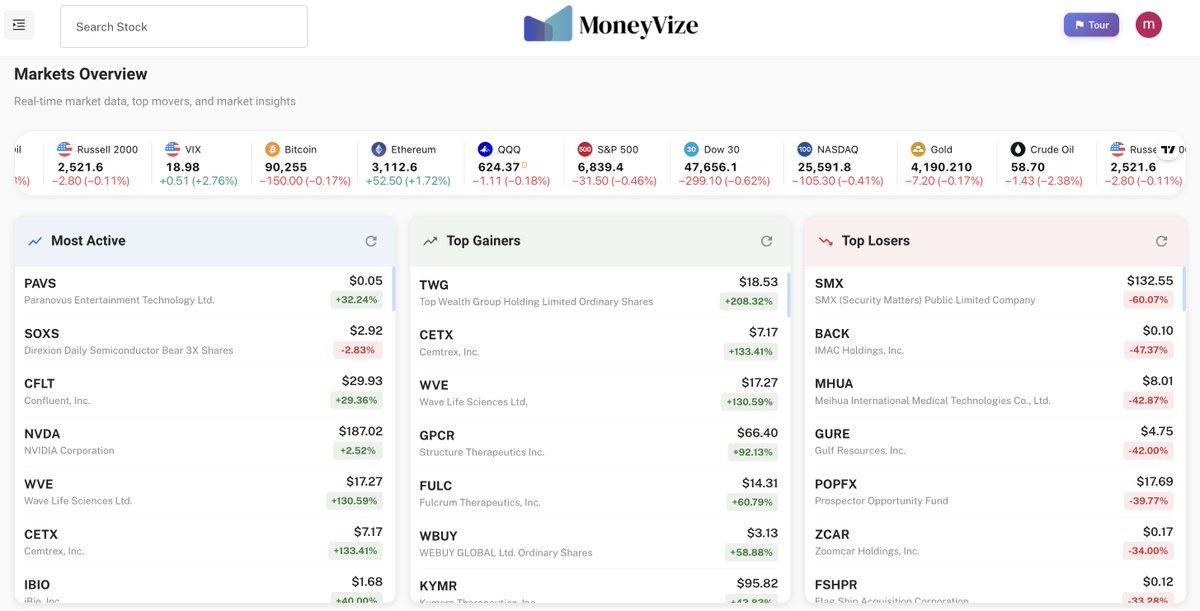Open CFLT Confluent row
The width and height of the screenshot is (1200, 611).
204,391
